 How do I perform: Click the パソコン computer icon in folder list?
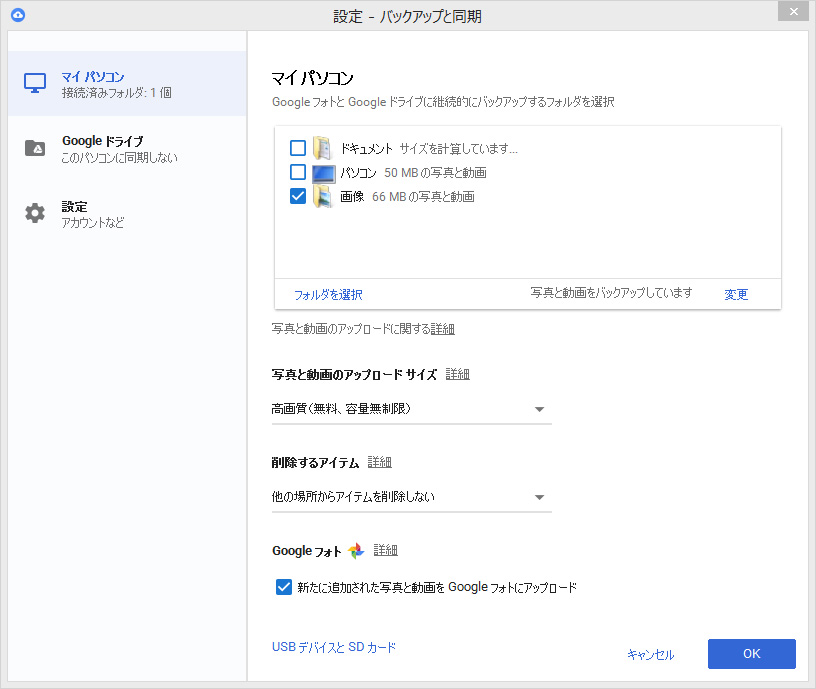coord(323,173)
